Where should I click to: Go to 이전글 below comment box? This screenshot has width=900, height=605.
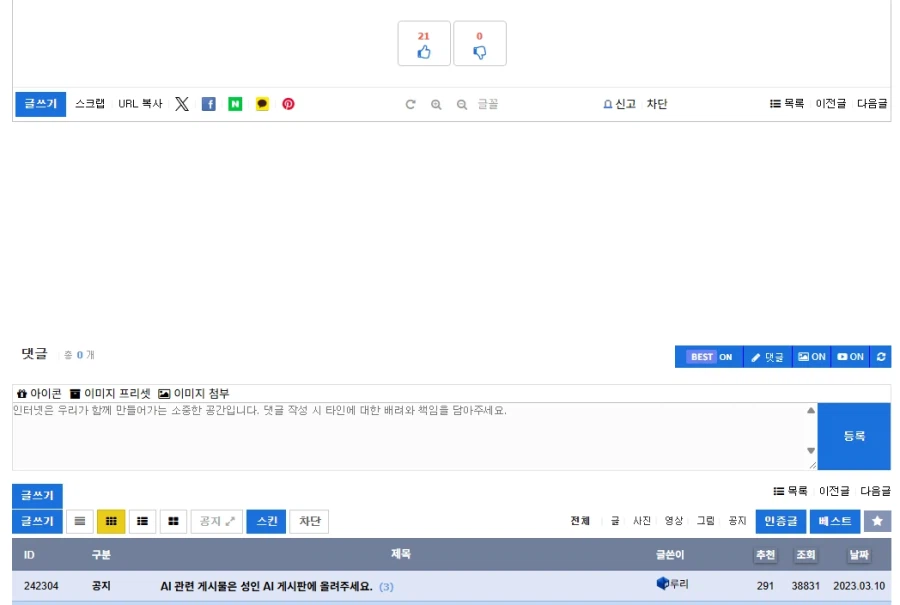pyautogui.click(x=834, y=491)
